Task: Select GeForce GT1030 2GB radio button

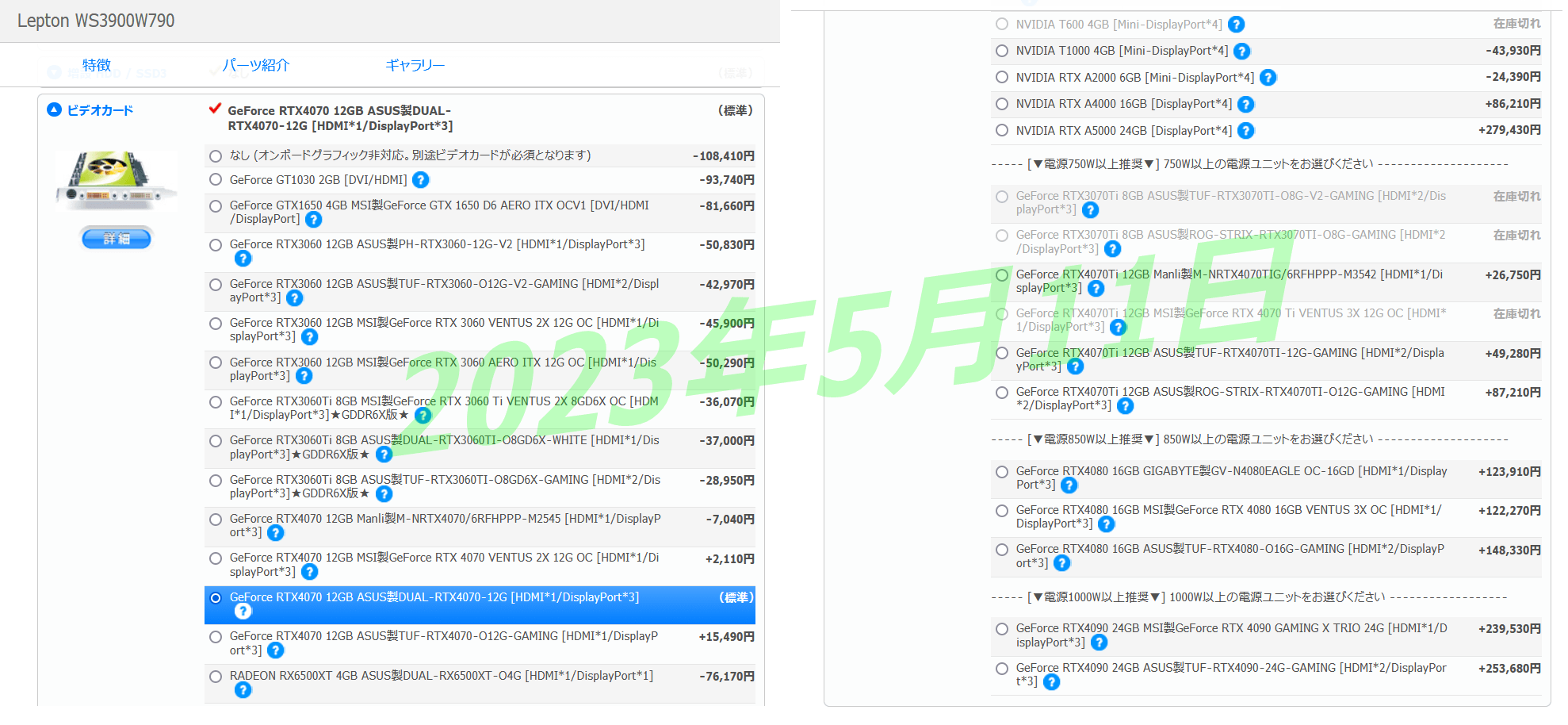Action: (x=216, y=180)
